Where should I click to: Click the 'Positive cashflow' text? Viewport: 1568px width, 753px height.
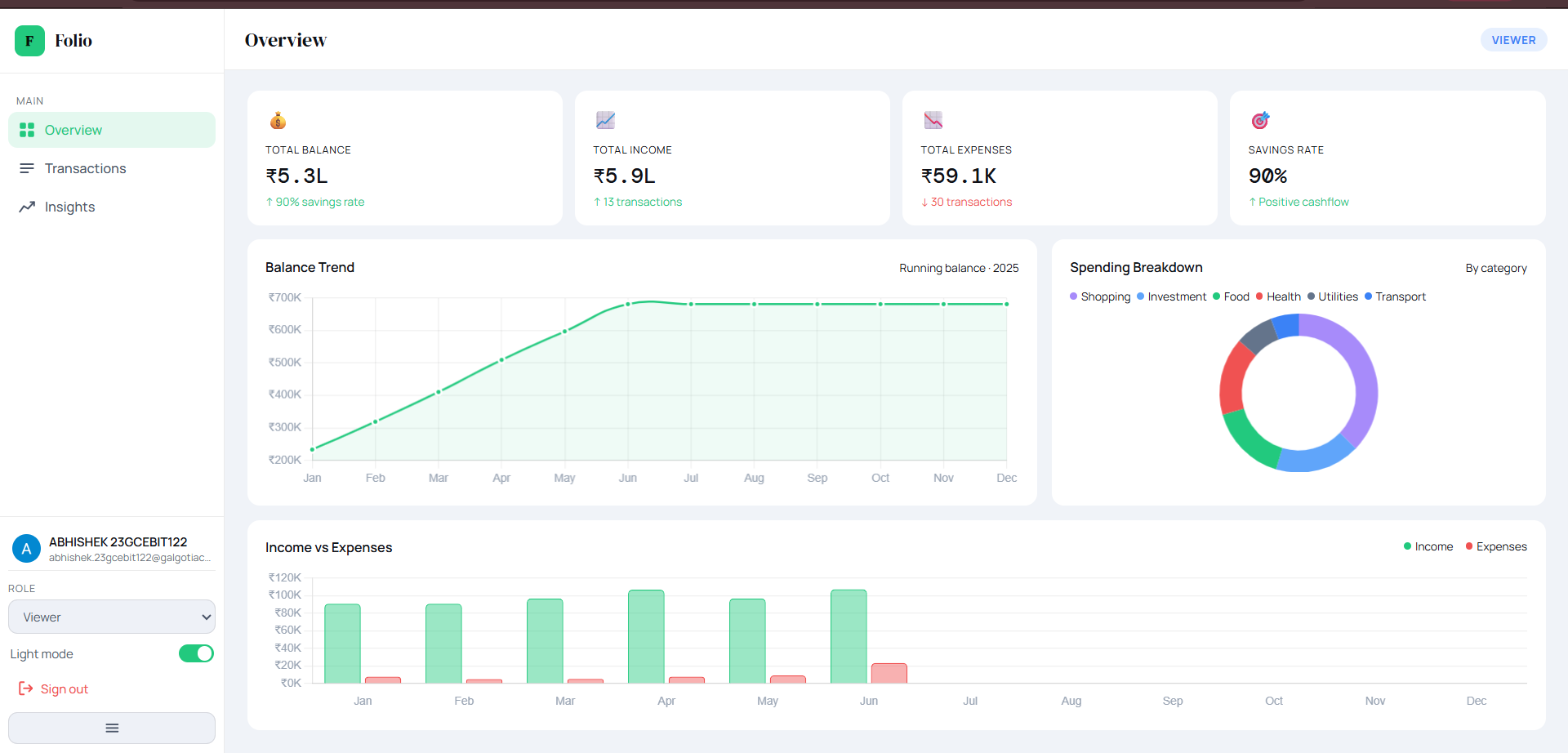point(1303,202)
